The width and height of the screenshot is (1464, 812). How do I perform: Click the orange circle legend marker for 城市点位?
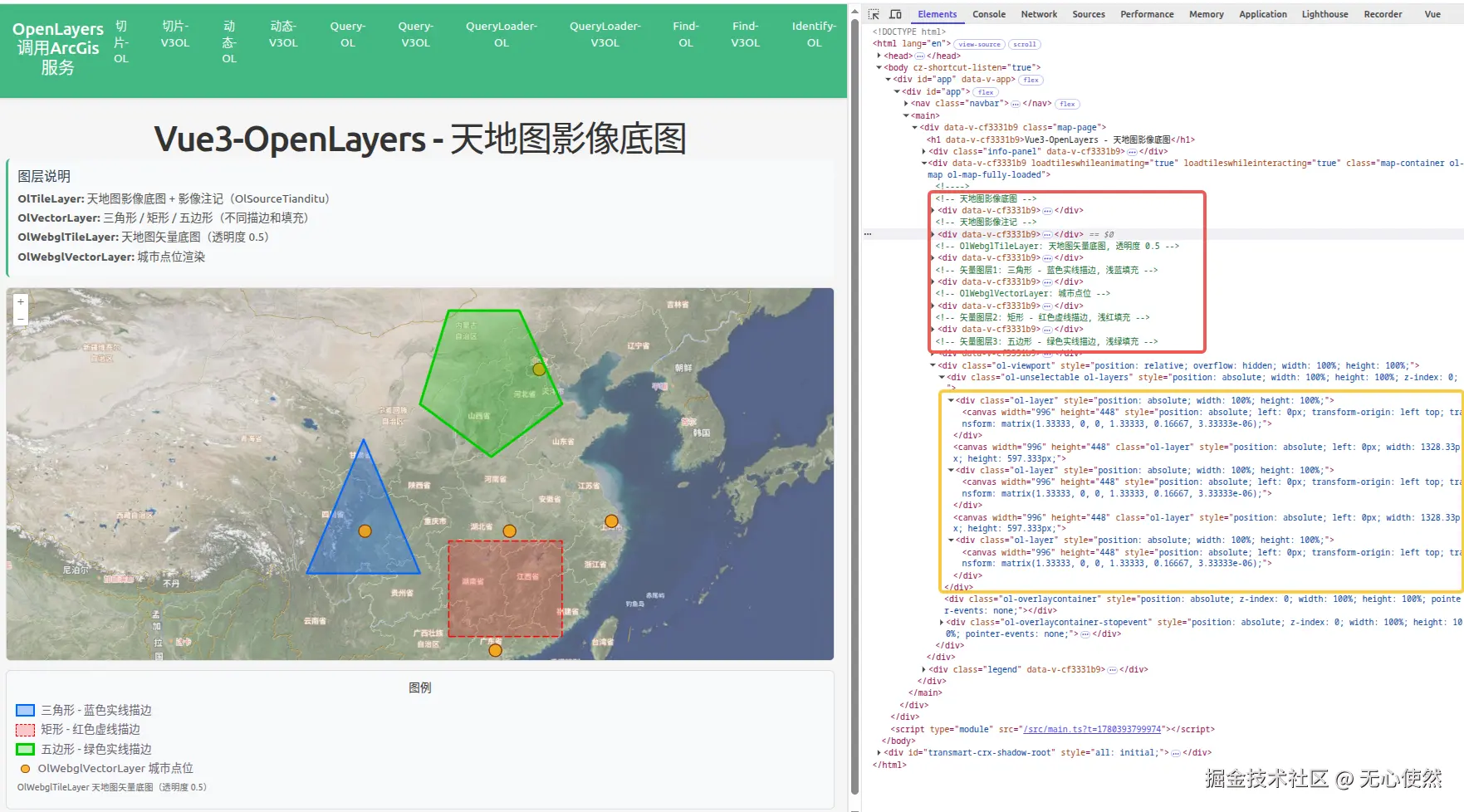click(25, 769)
